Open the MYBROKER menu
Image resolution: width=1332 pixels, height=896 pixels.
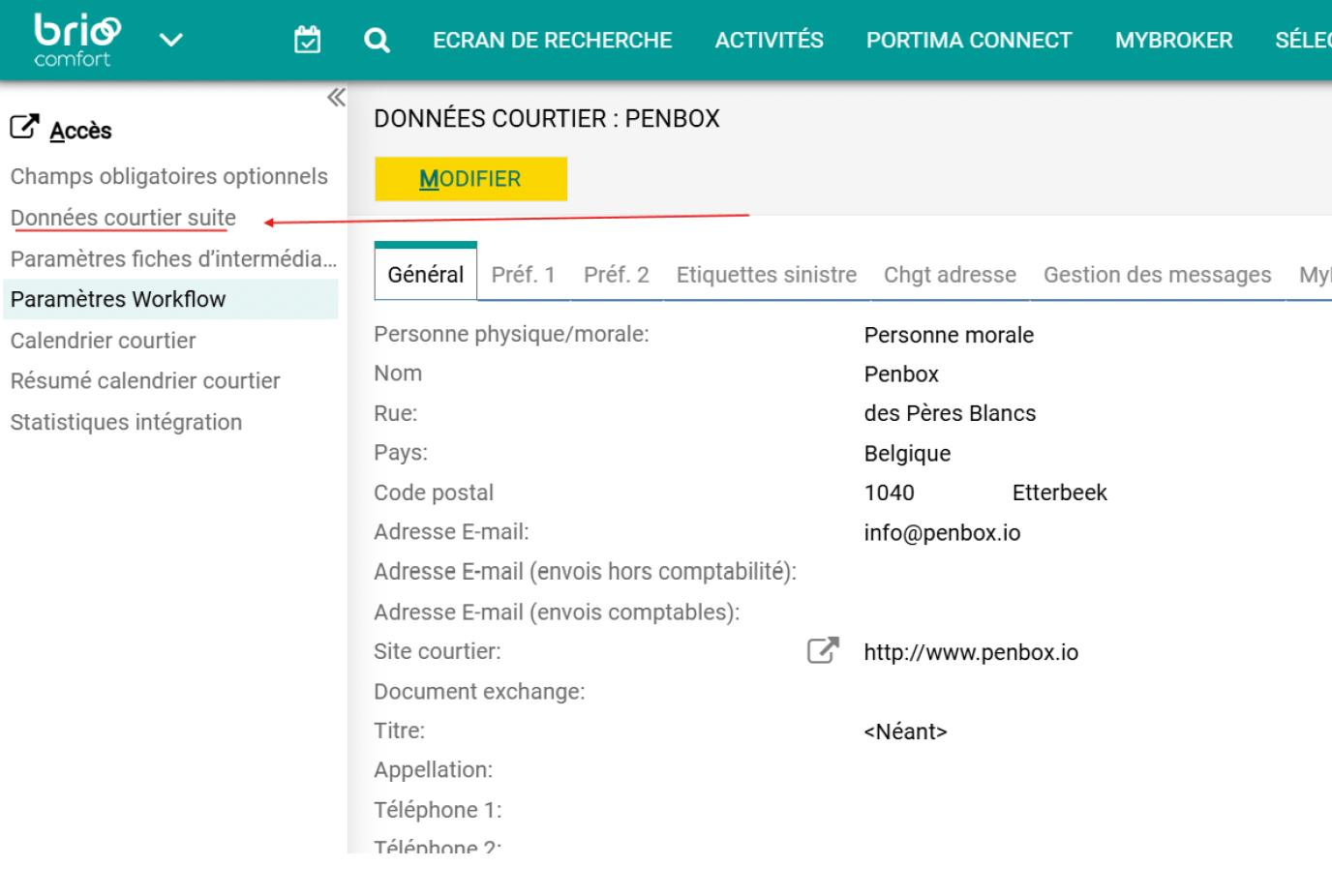click(x=1173, y=40)
